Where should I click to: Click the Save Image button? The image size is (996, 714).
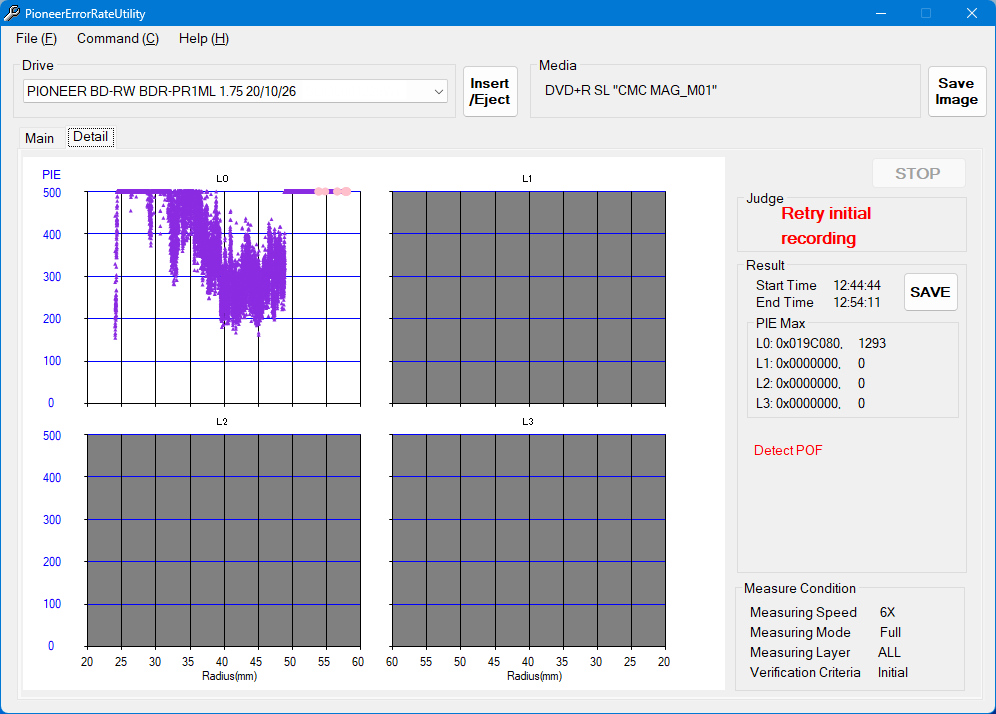tap(956, 91)
